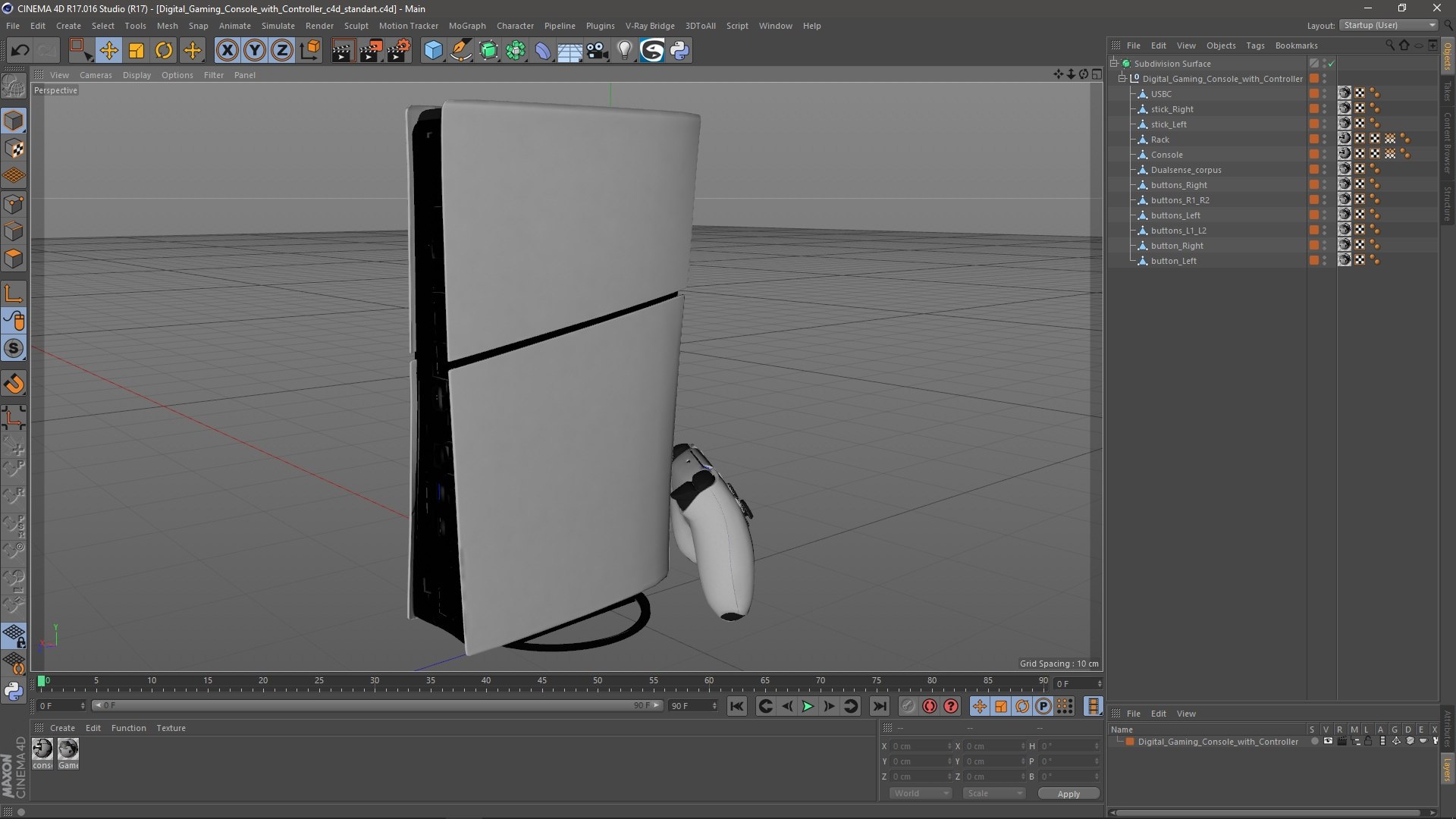
Task: Click the Enable Snap magnet icon
Action: pyautogui.click(x=14, y=384)
